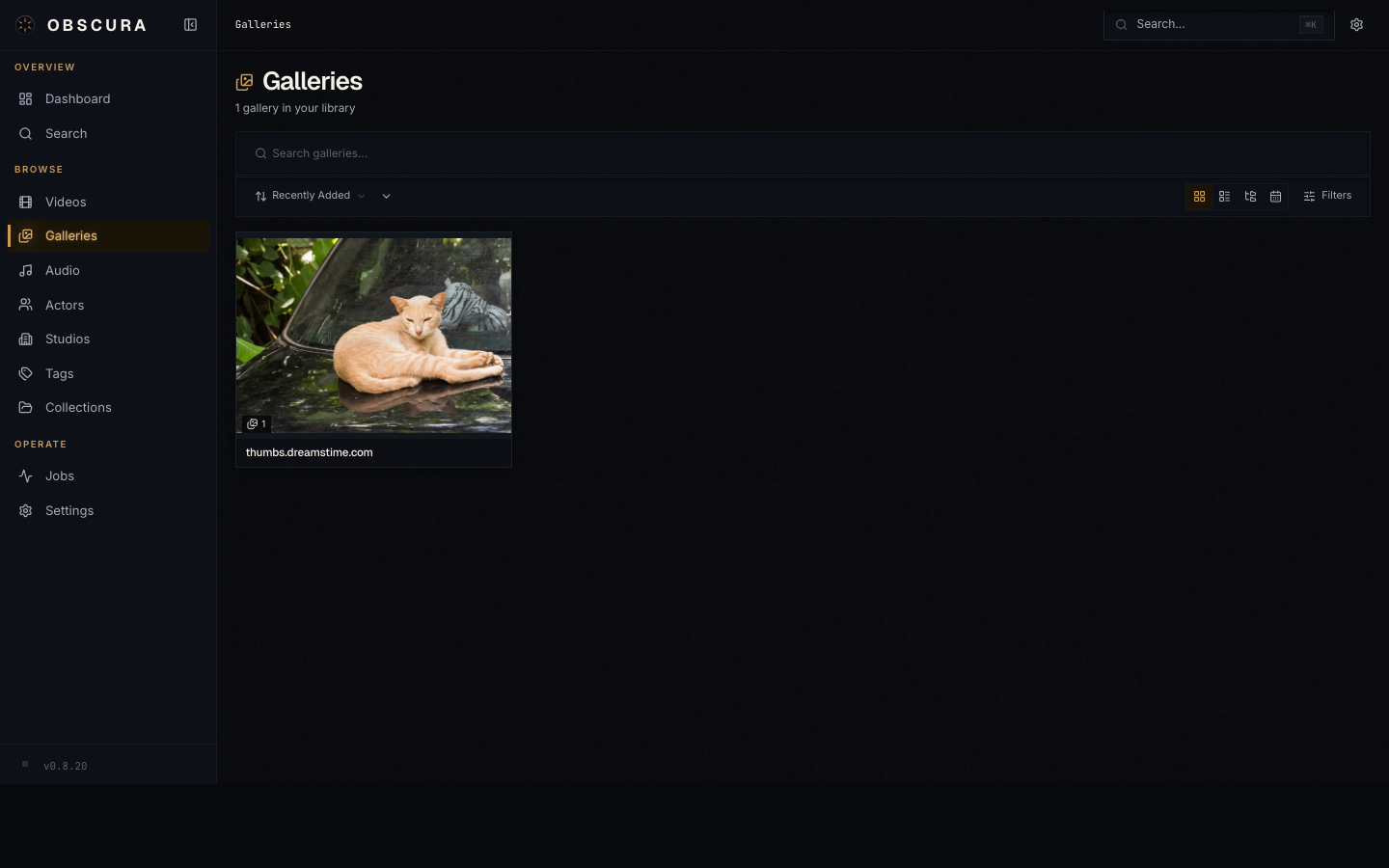This screenshot has height=868, width=1389.
Task: Collapse the sidebar panel
Action: pos(190,25)
